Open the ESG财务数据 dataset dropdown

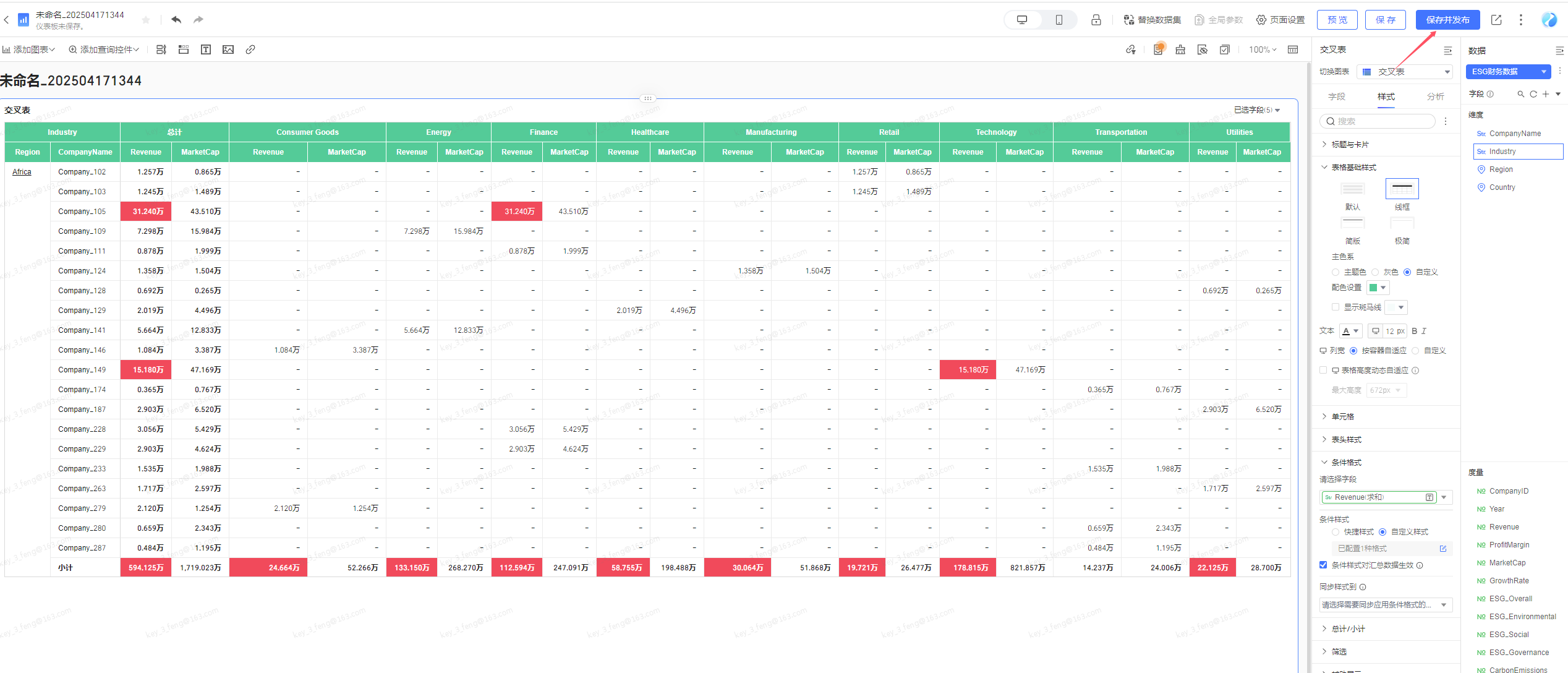[x=1509, y=72]
